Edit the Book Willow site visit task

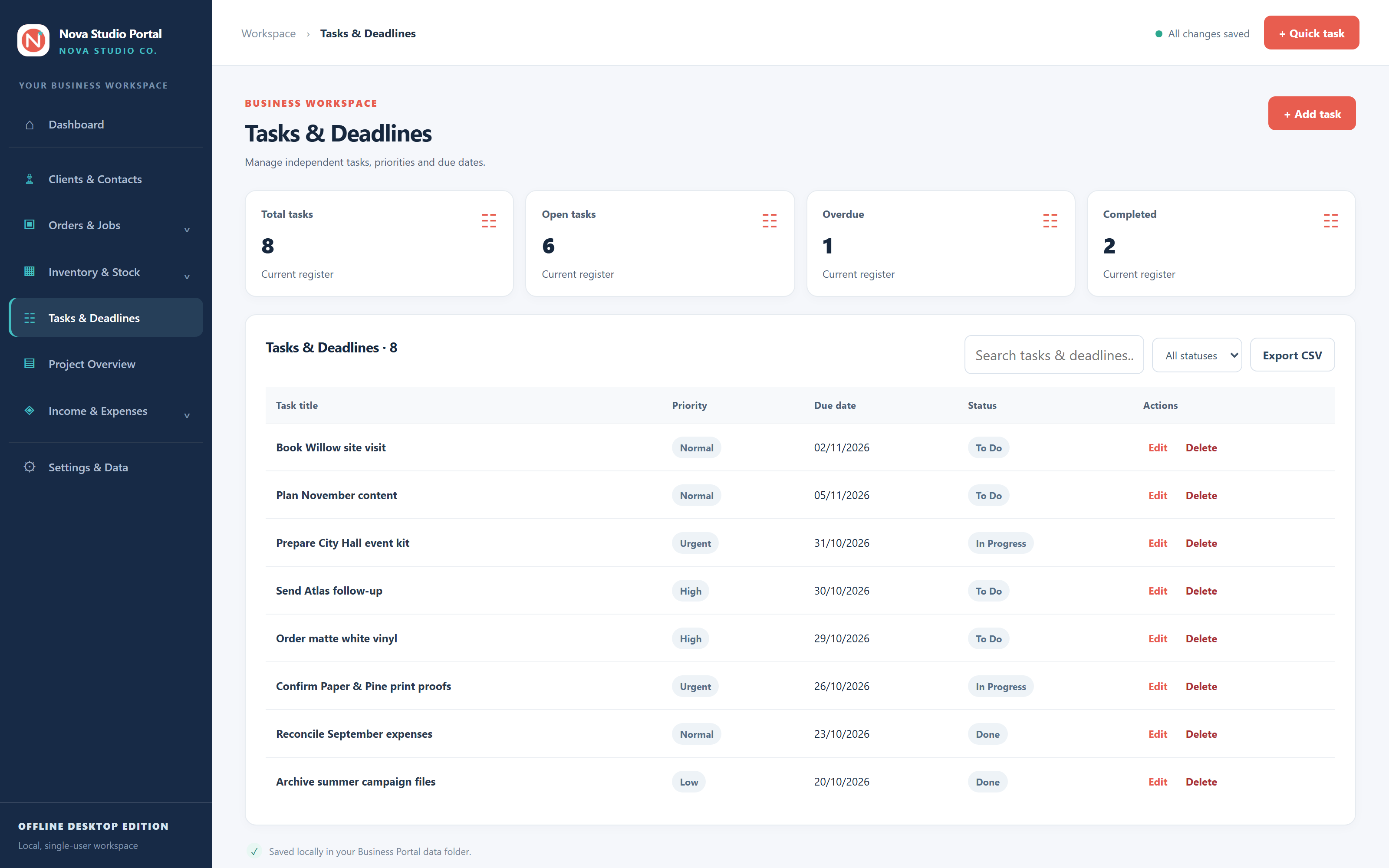coord(1158,447)
